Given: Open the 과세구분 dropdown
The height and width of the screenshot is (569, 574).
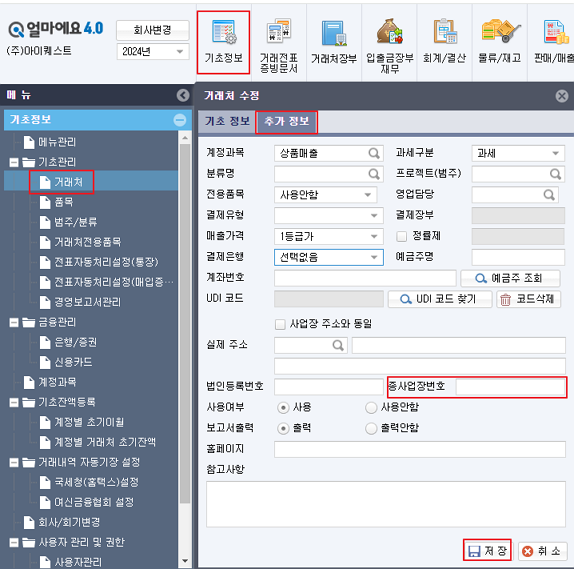Looking at the screenshot, I should [518, 153].
